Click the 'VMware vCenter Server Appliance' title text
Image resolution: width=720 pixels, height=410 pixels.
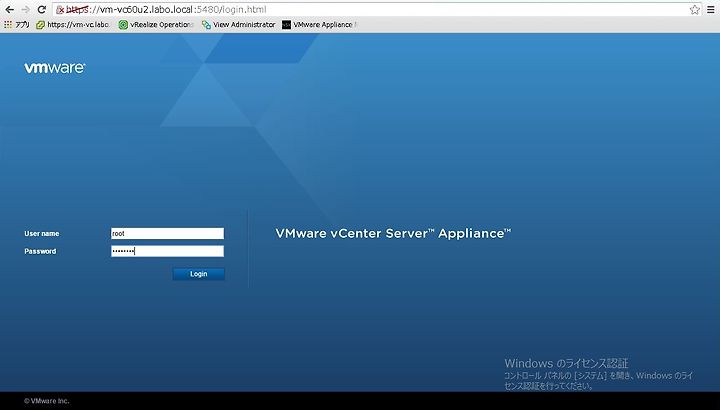[393, 233]
